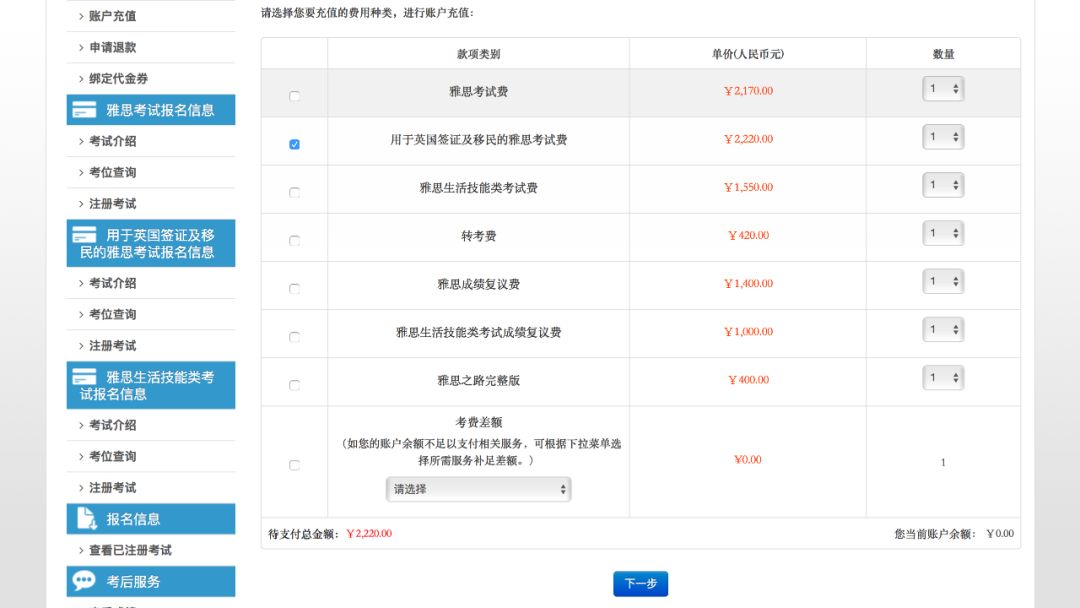
Task: Click the 雅思考试报名信息 section icon
Action: [85, 110]
